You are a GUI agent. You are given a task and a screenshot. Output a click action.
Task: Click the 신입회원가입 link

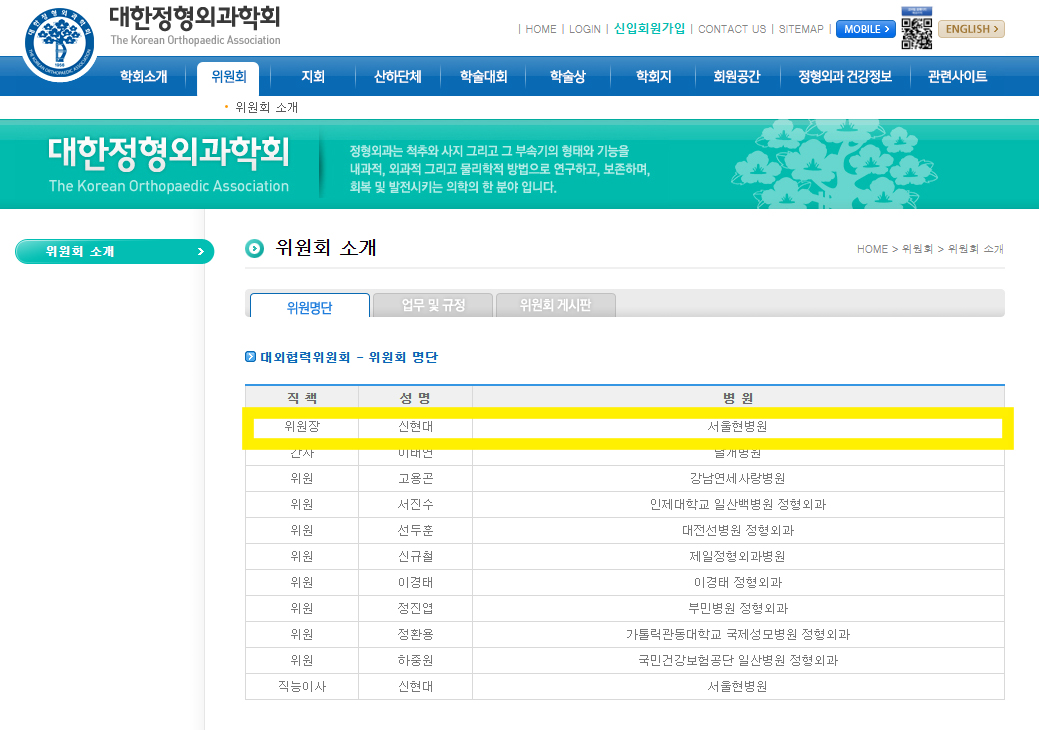(650, 29)
